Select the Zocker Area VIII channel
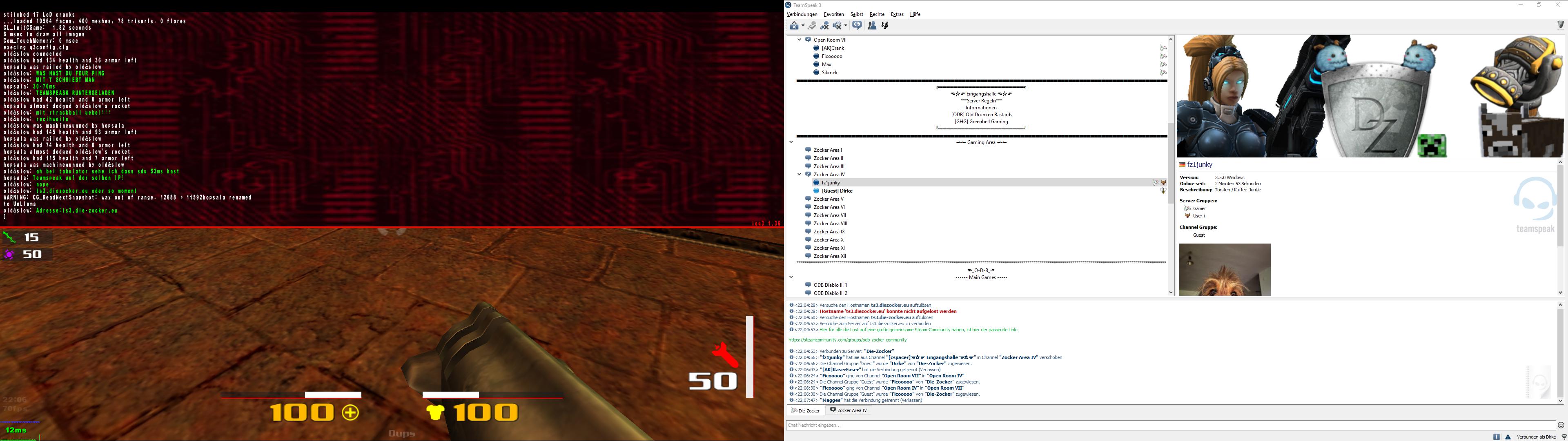 830,224
